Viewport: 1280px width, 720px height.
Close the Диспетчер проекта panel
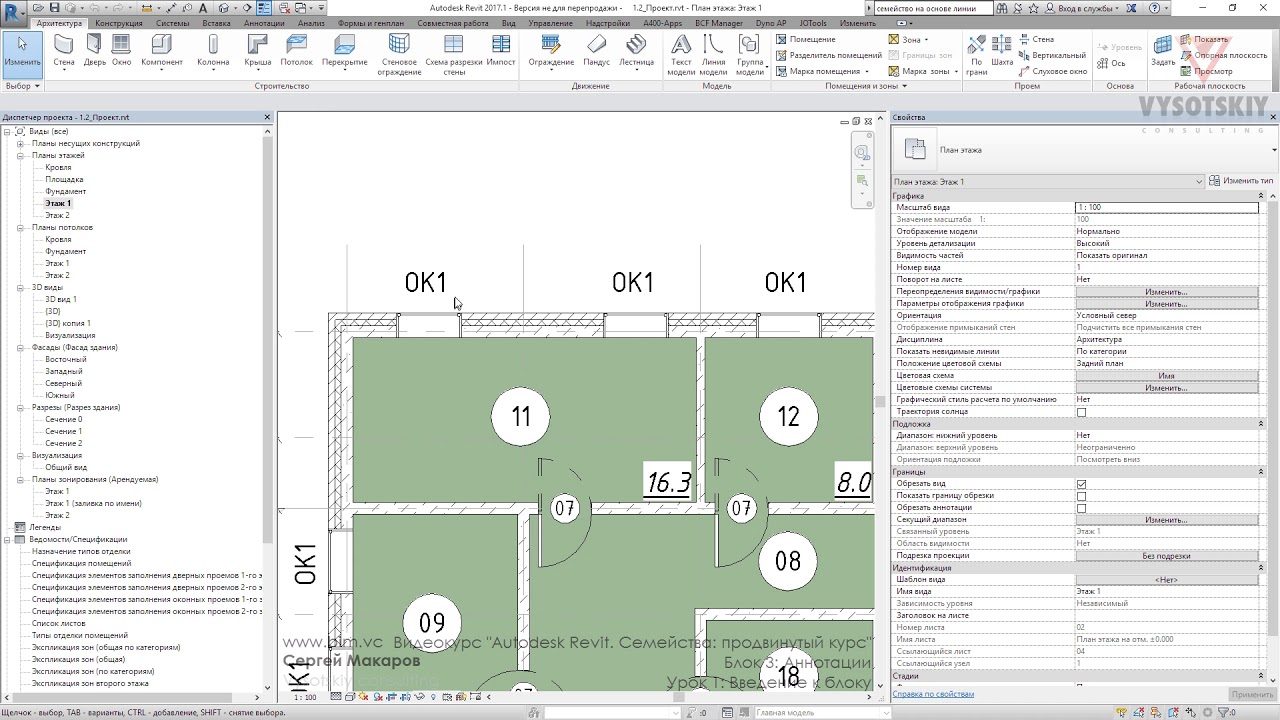pos(267,117)
